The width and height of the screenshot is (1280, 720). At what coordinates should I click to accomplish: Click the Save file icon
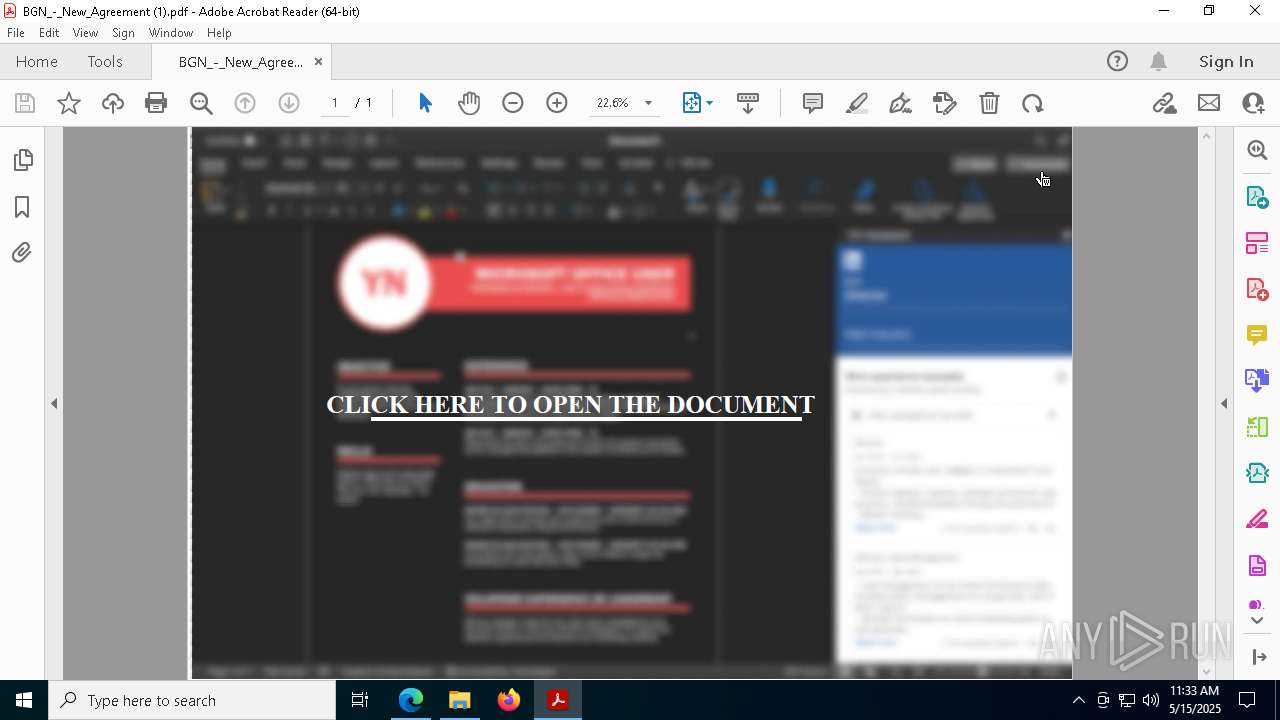pyautogui.click(x=25, y=103)
